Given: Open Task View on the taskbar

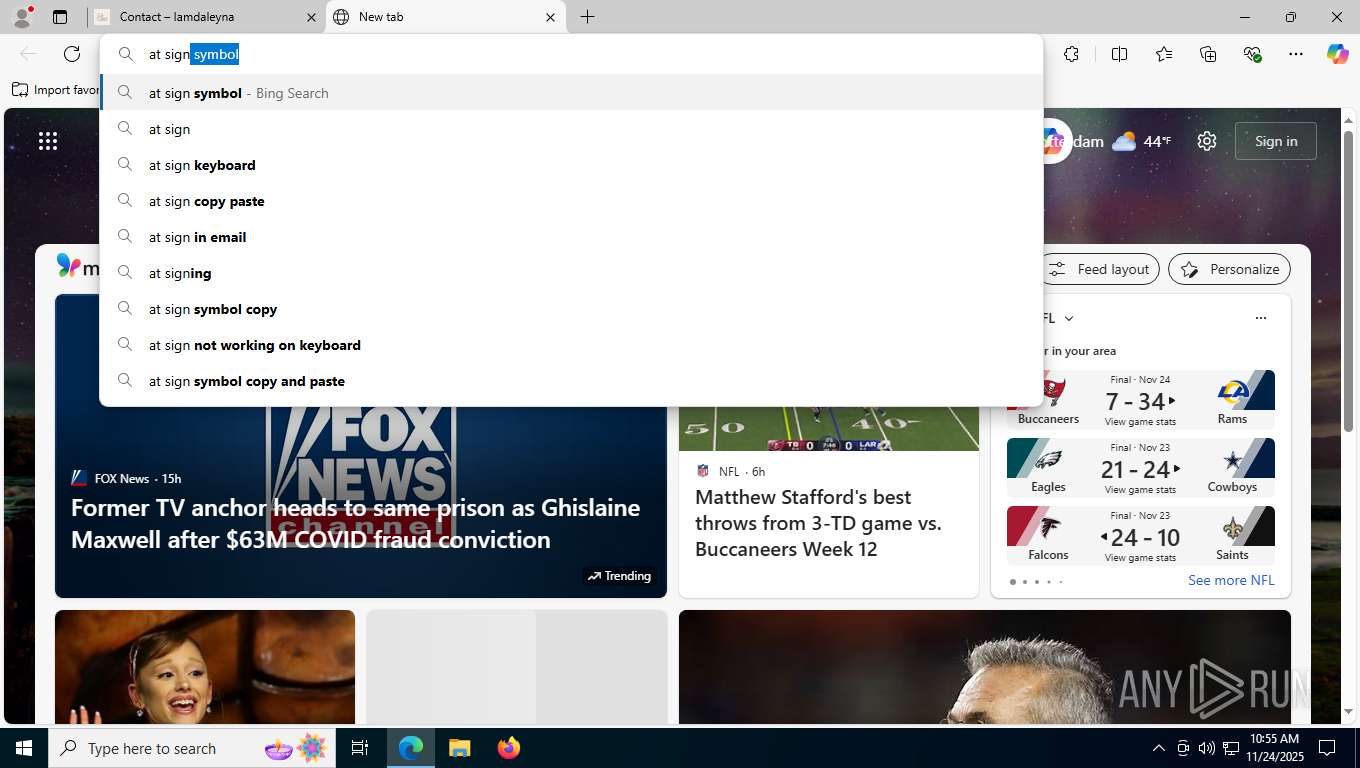Looking at the screenshot, I should tap(360, 748).
